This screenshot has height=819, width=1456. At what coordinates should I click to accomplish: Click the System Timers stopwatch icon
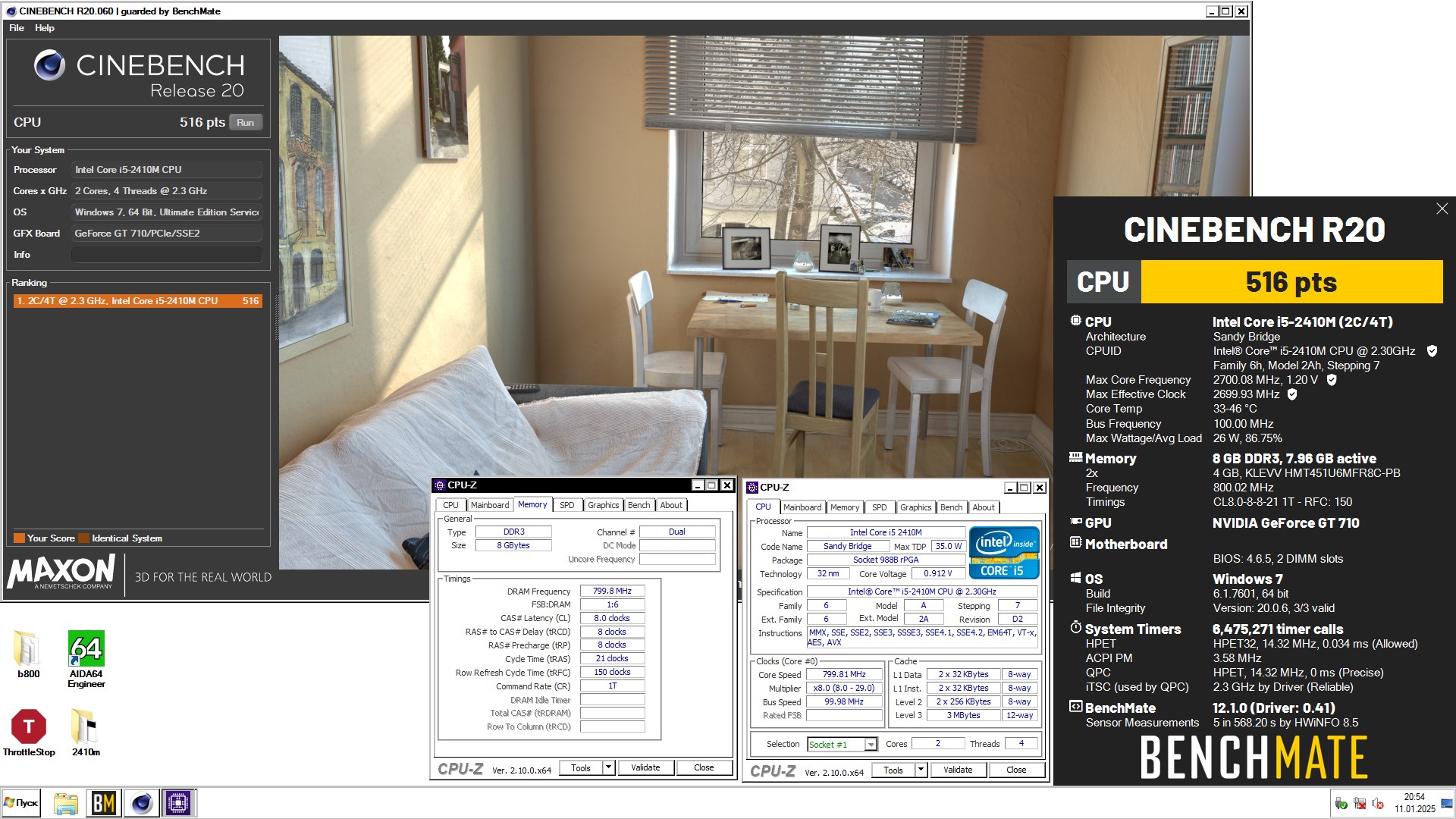point(1075,628)
